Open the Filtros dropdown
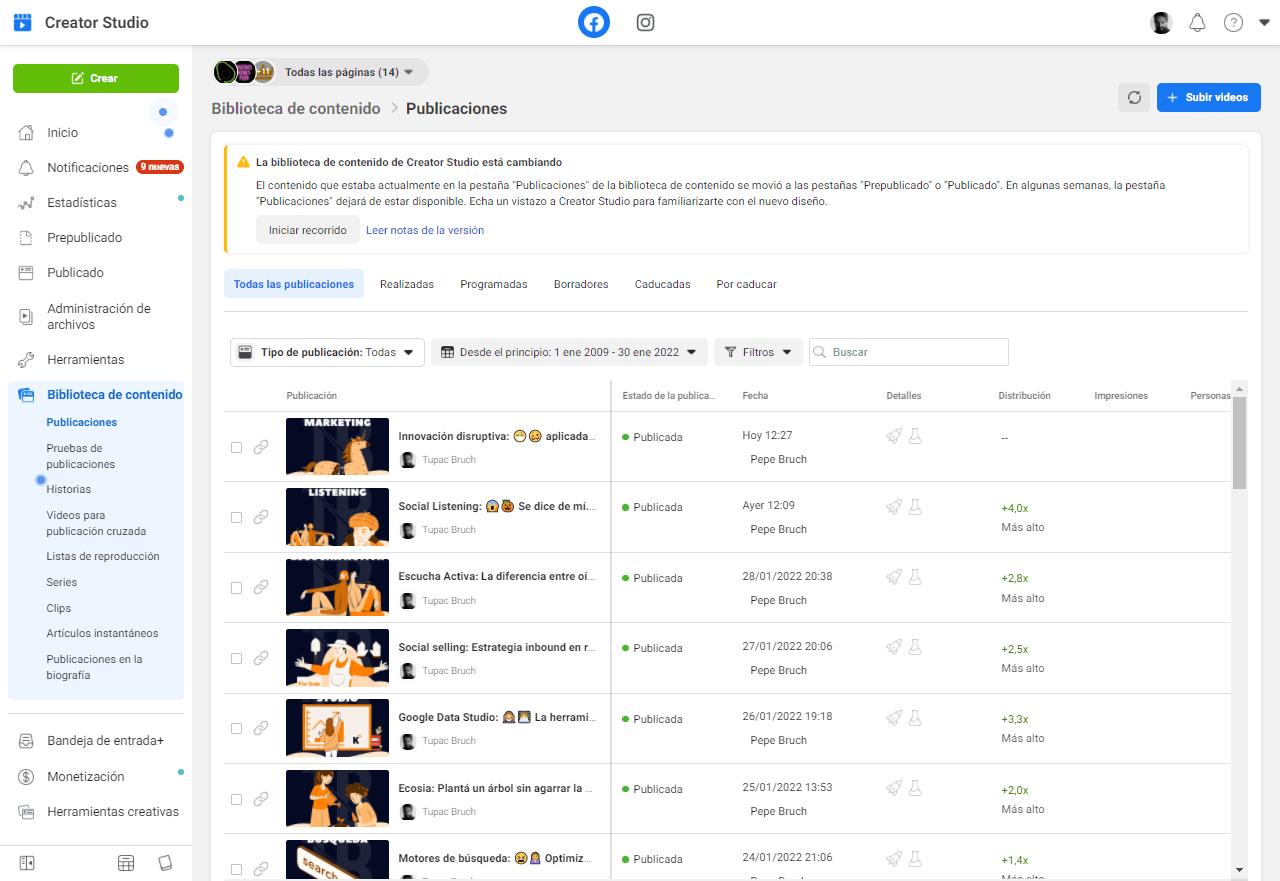 [x=757, y=352]
